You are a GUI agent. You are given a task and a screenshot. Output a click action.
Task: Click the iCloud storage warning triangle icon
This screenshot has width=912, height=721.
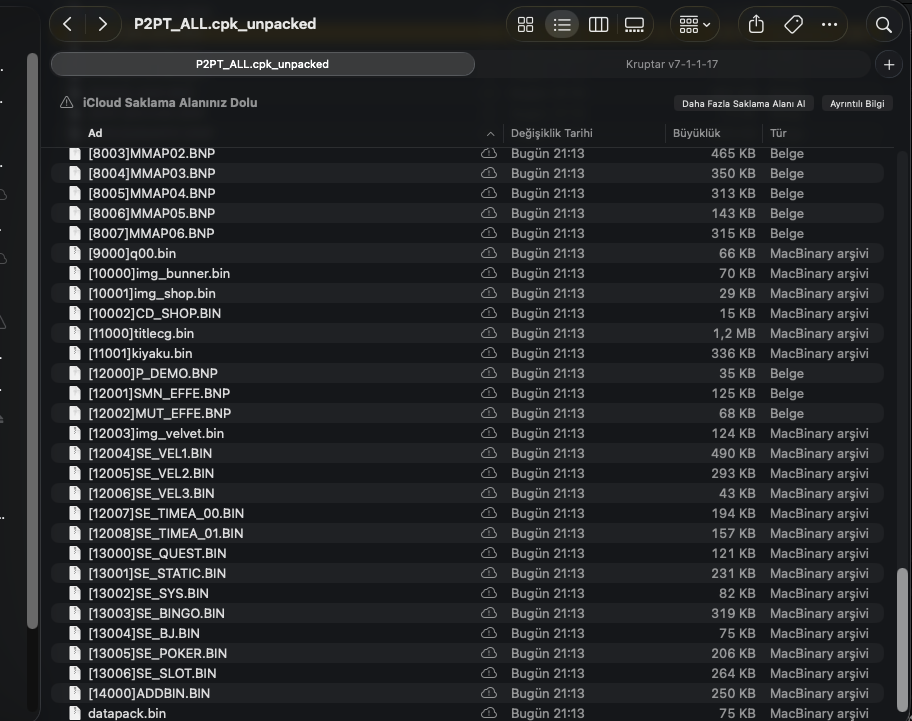[66, 102]
